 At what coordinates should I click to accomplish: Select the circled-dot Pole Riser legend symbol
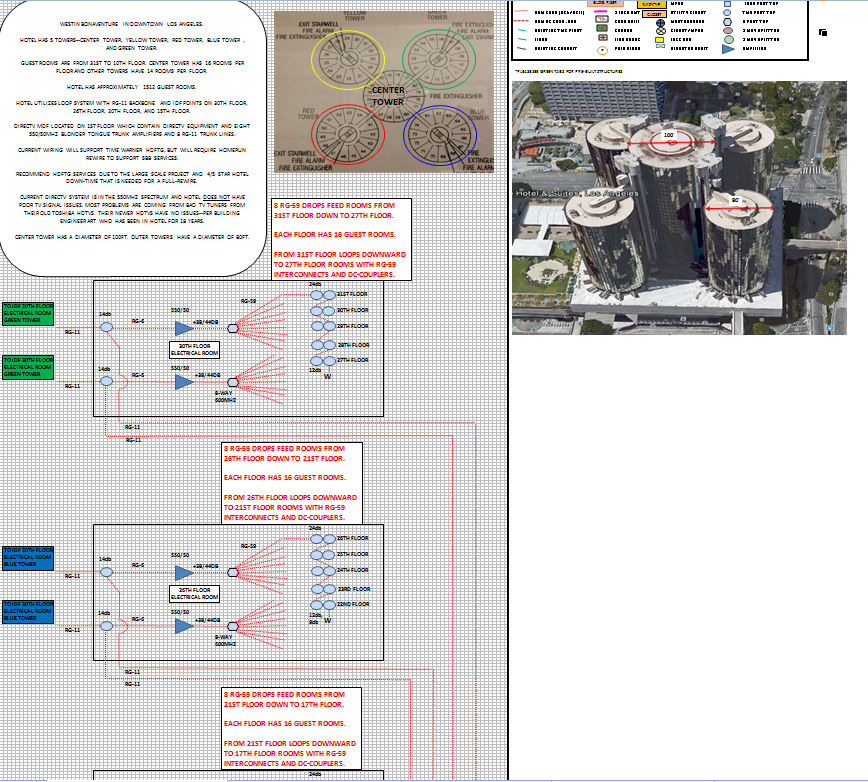[602, 50]
